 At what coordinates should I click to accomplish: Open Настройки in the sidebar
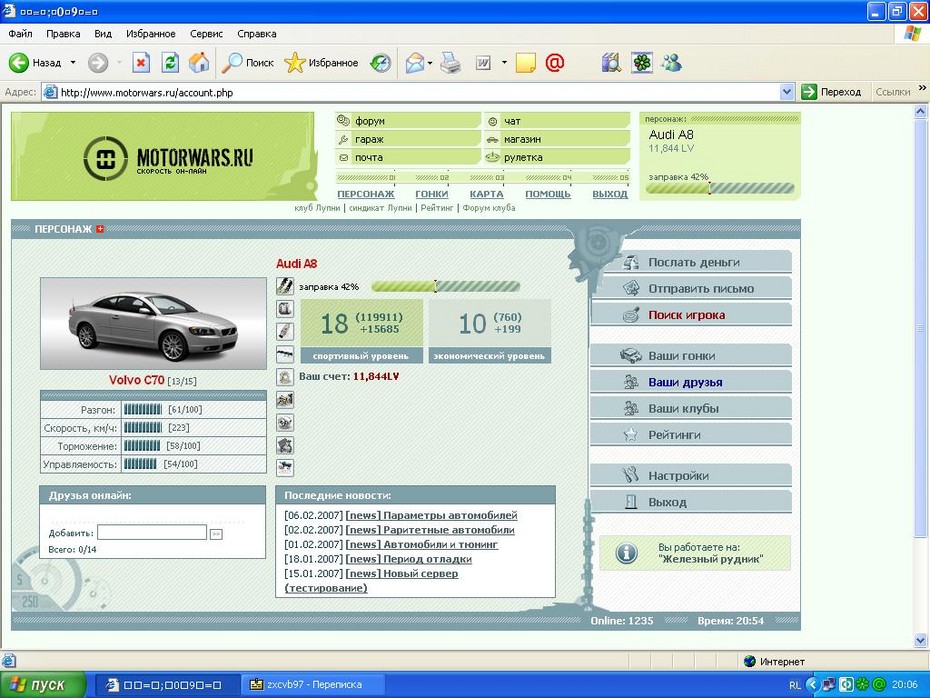(x=692, y=475)
